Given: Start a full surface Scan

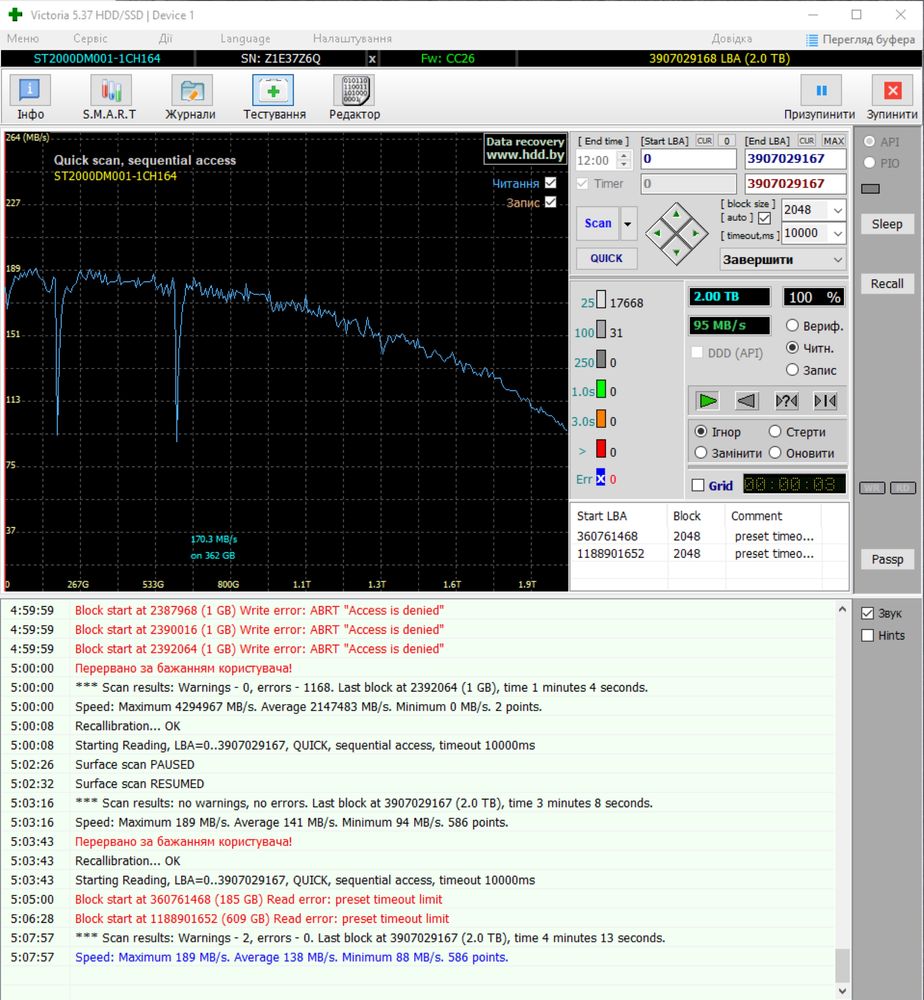Looking at the screenshot, I should [598, 224].
